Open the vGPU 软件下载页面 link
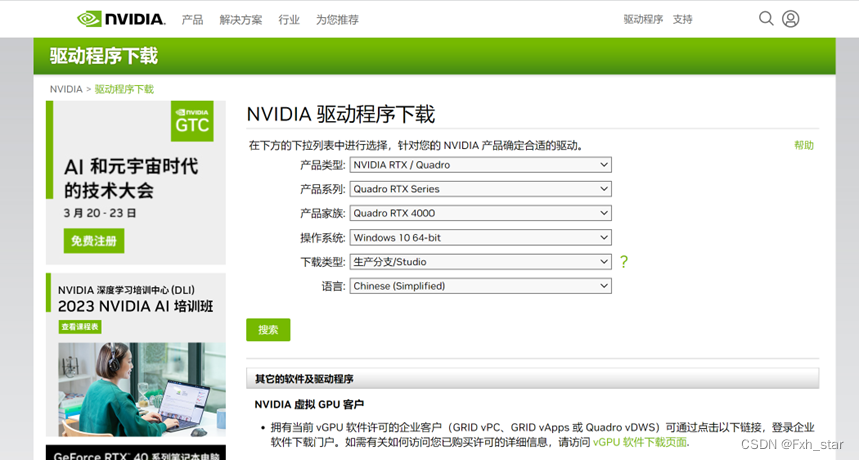Image resolution: width=859 pixels, height=460 pixels. tap(639, 442)
